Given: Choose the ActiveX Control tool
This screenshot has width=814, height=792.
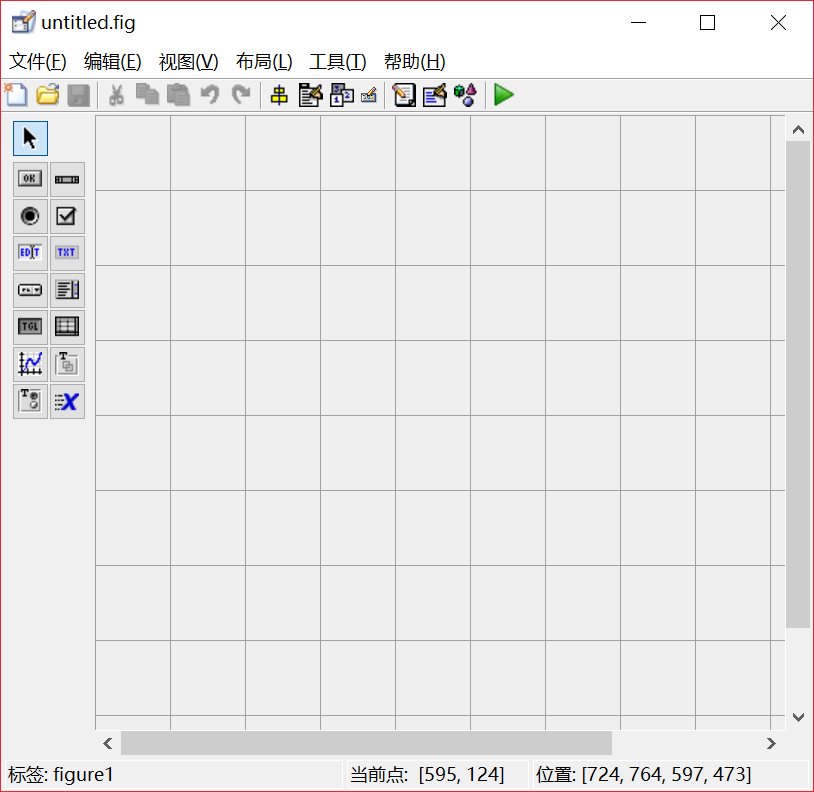Looking at the screenshot, I should pos(67,401).
